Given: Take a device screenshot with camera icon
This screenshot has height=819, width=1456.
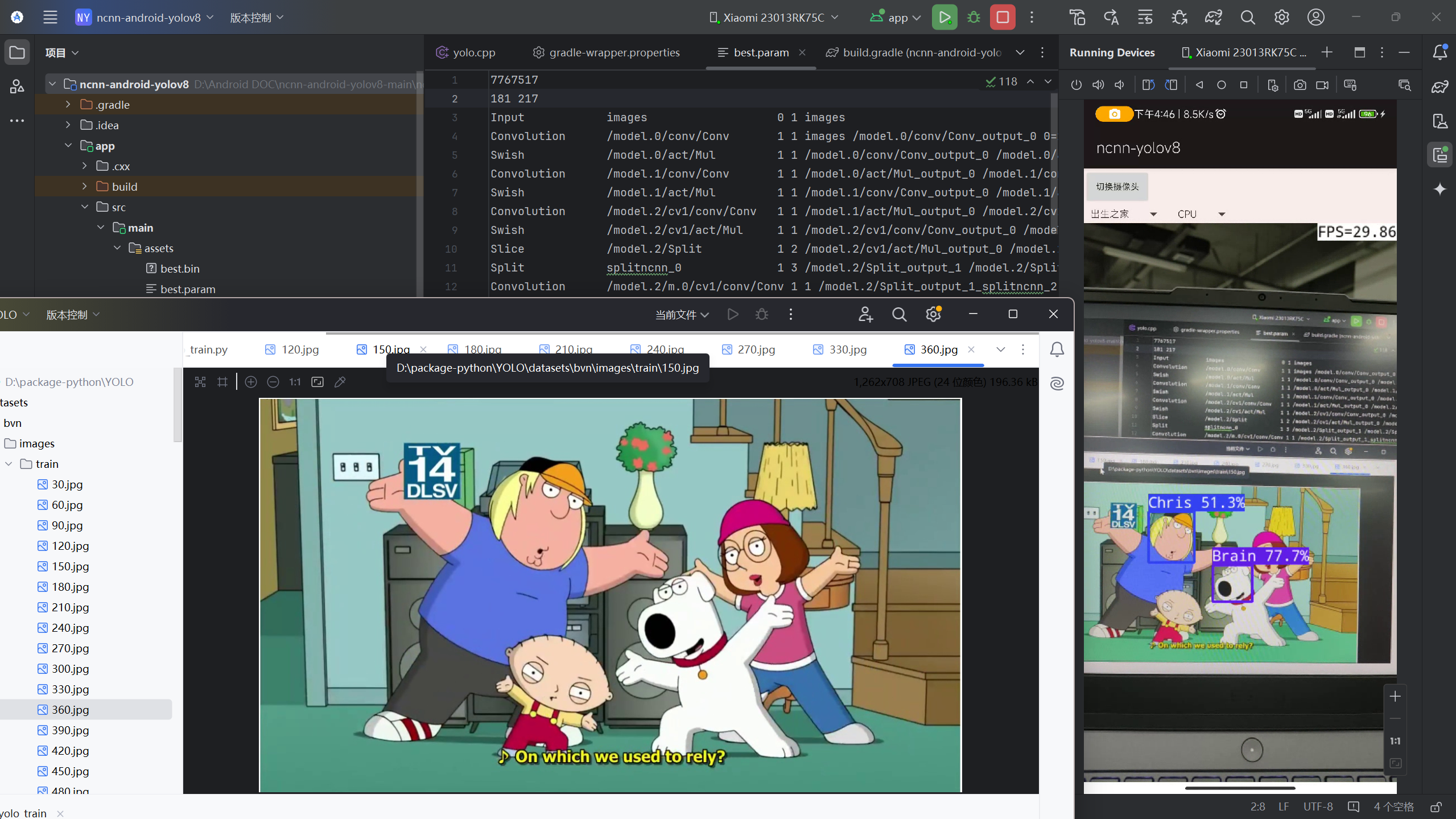Looking at the screenshot, I should [x=1300, y=85].
